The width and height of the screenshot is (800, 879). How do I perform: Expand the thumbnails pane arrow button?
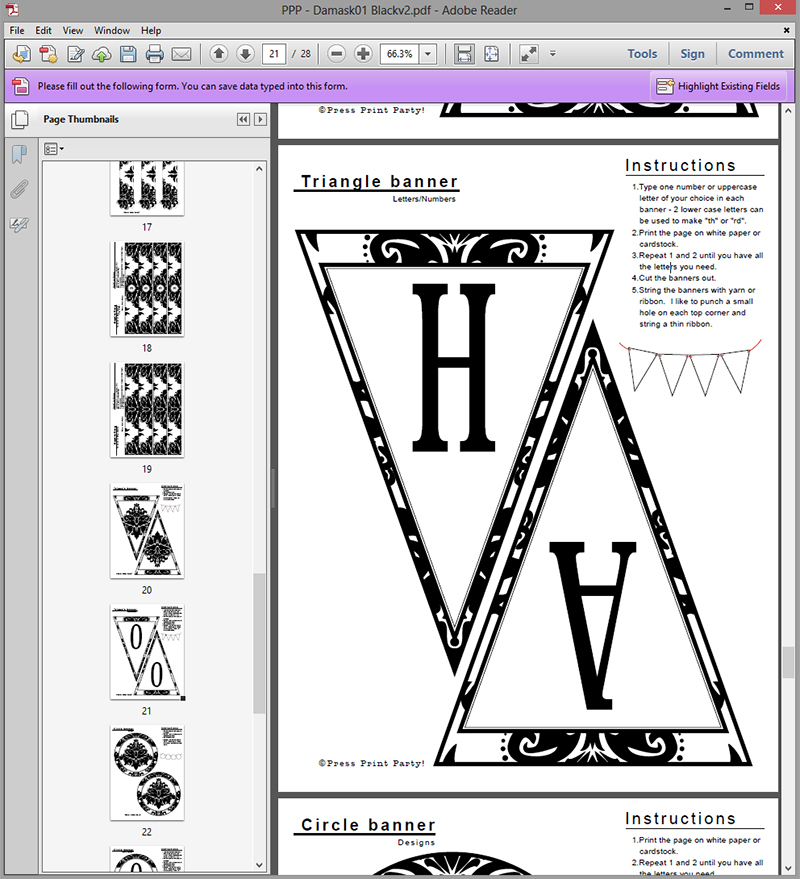click(260, 119)
